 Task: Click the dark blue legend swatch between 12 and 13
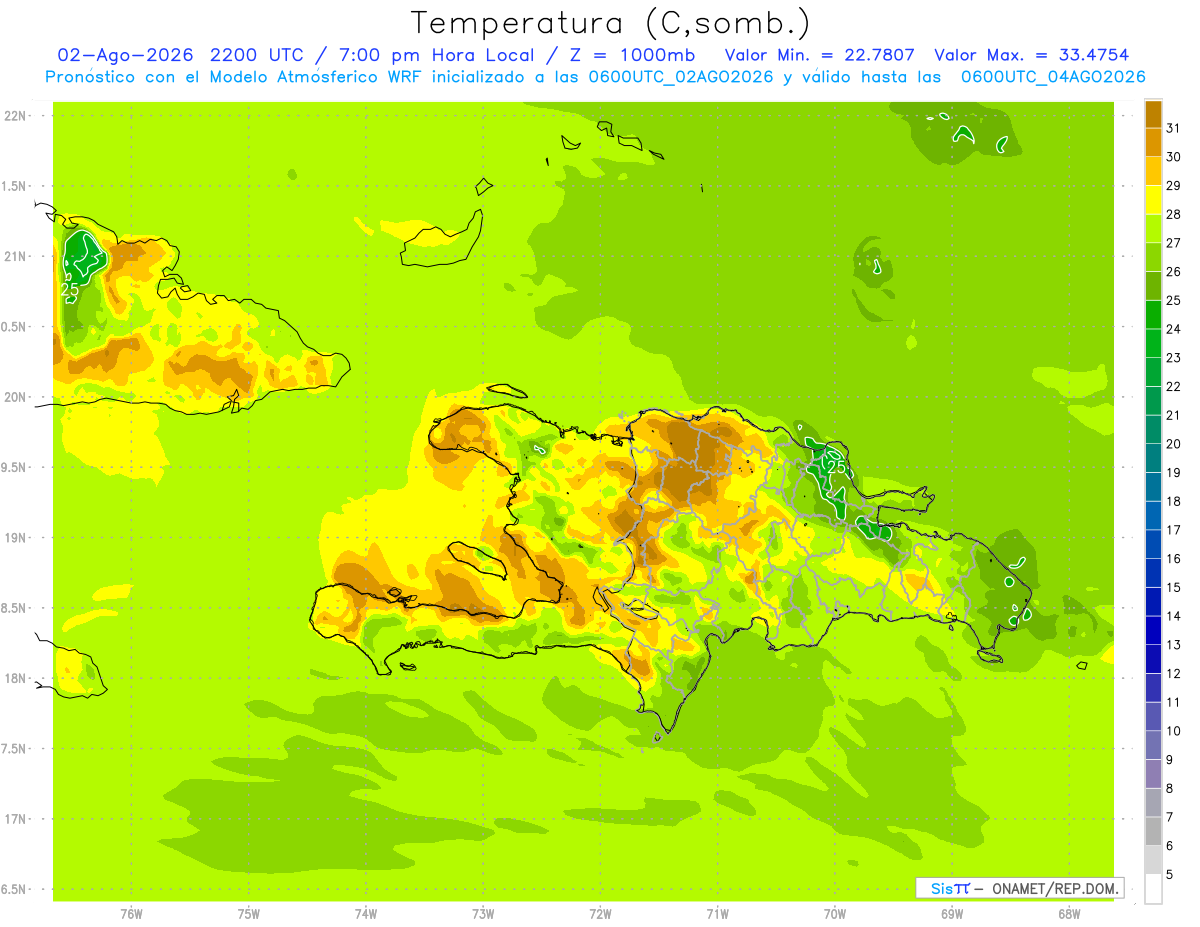coord(1153,659)
